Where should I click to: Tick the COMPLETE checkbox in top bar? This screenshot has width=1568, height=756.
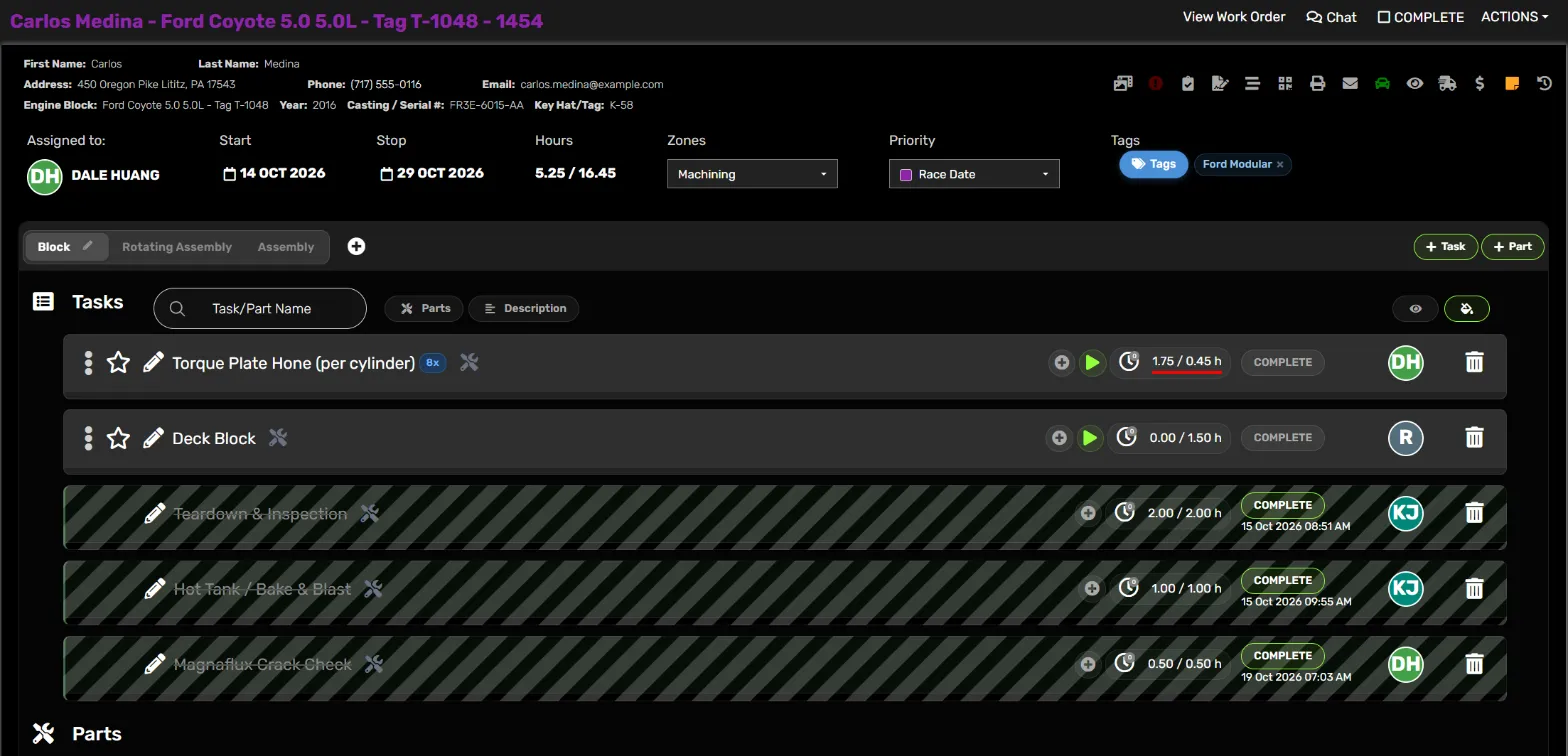(x=1384, y=17)
